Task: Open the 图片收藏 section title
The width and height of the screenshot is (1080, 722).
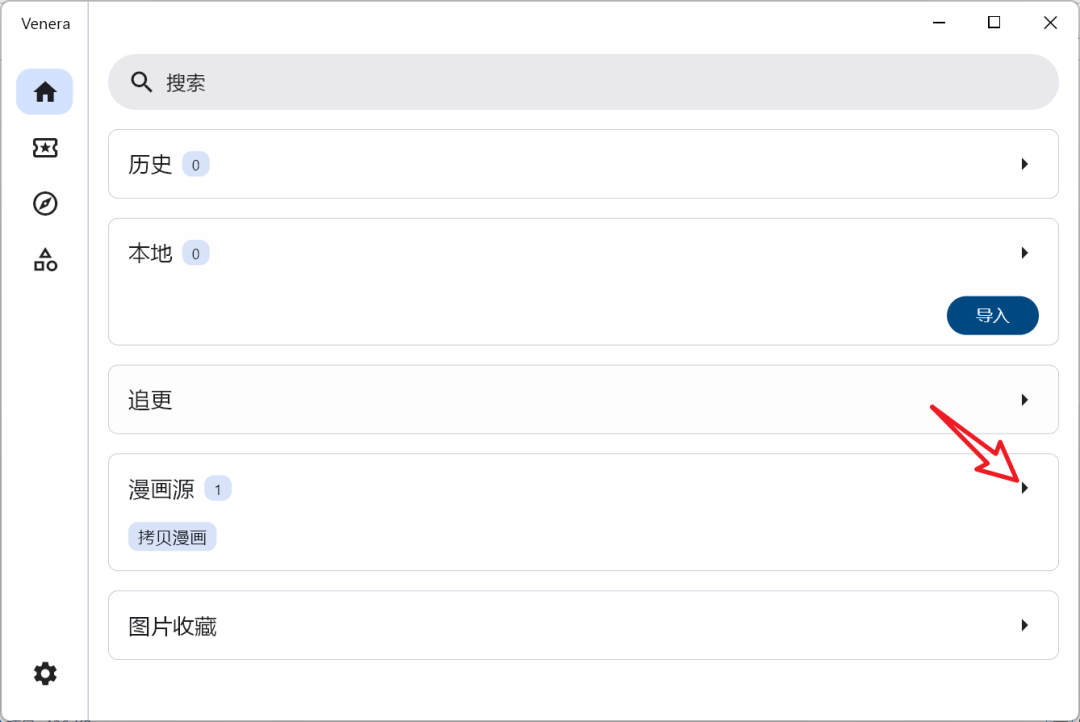Action: [x=172, y=626]
